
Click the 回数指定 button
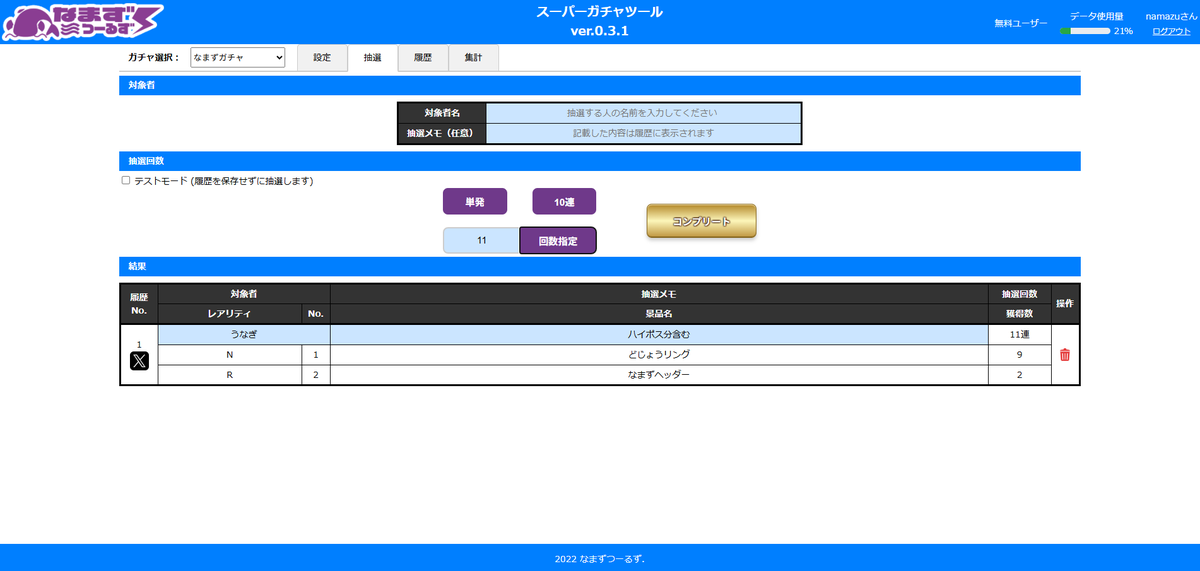tap(558, 241)
